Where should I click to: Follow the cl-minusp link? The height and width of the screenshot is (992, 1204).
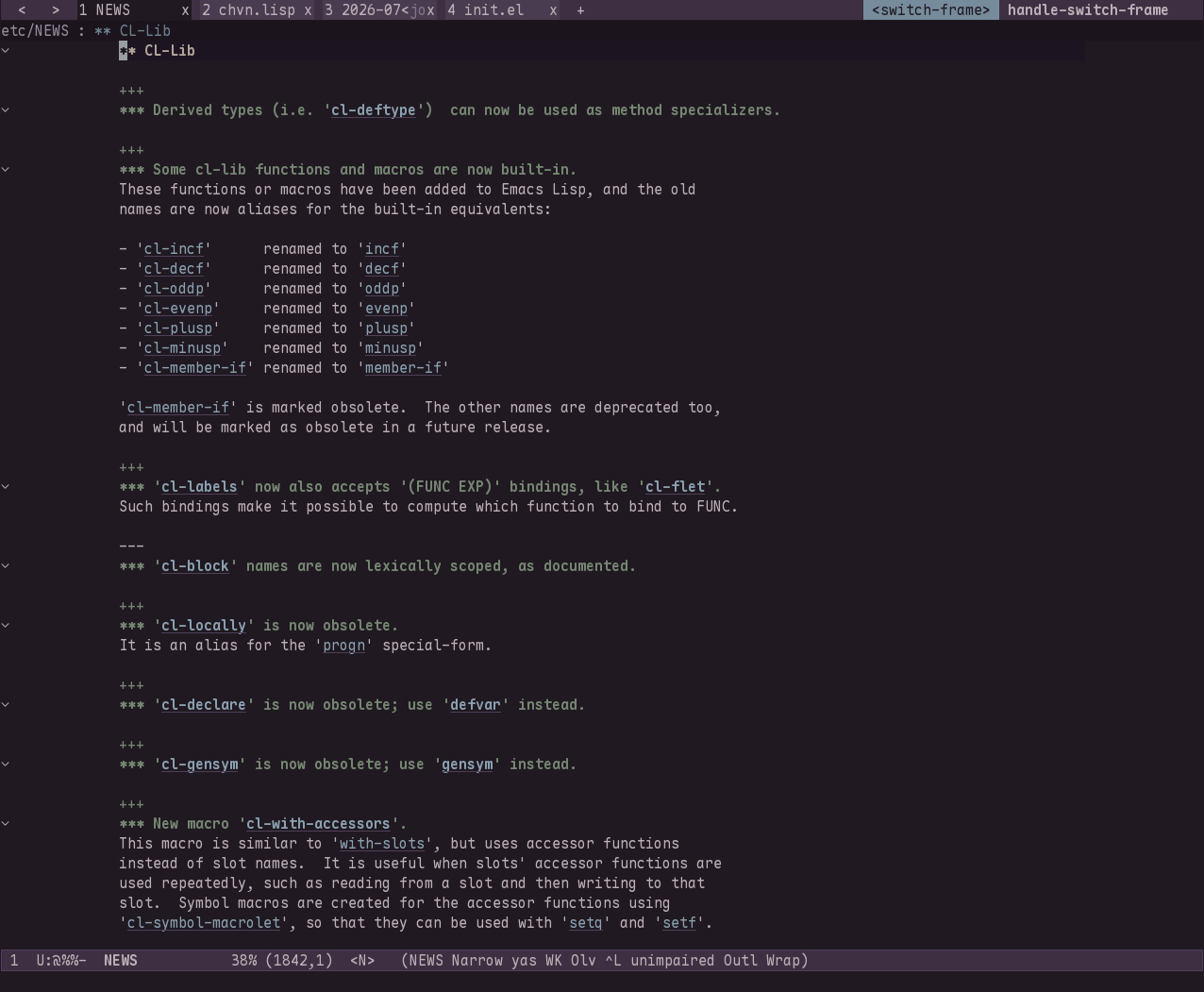pos(182,348)
